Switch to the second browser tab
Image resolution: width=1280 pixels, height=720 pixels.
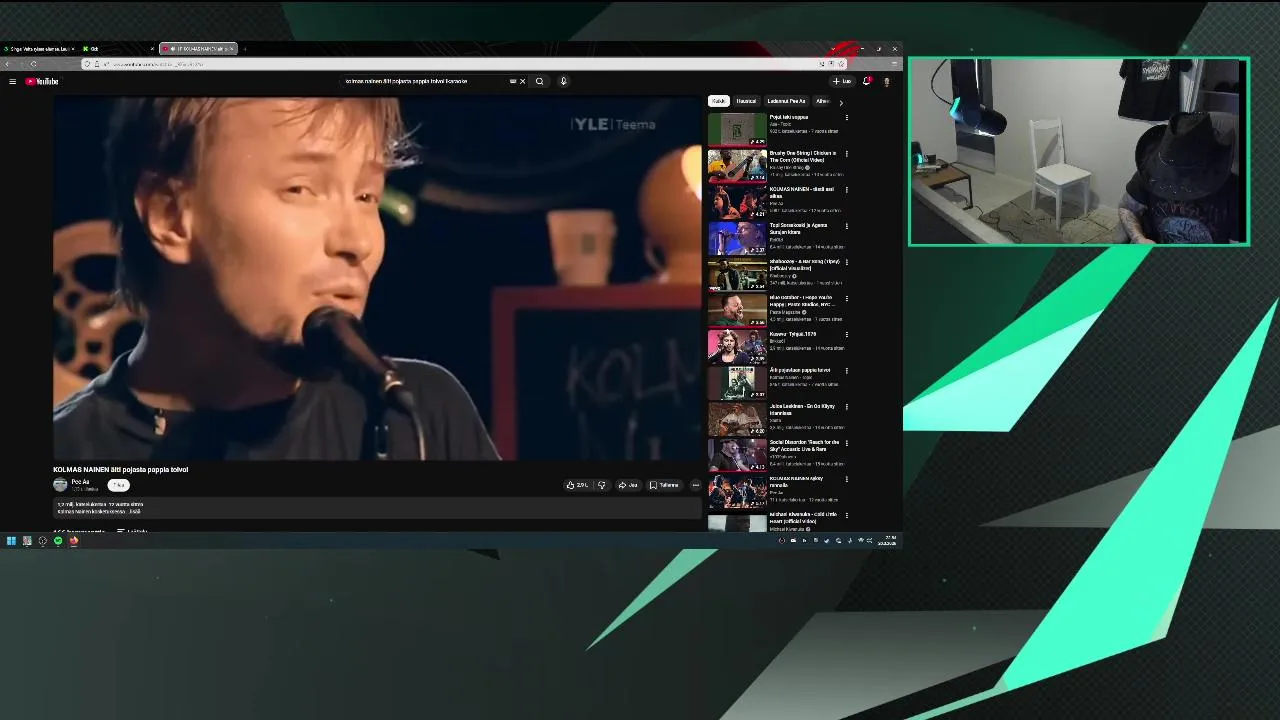point(117,48)
